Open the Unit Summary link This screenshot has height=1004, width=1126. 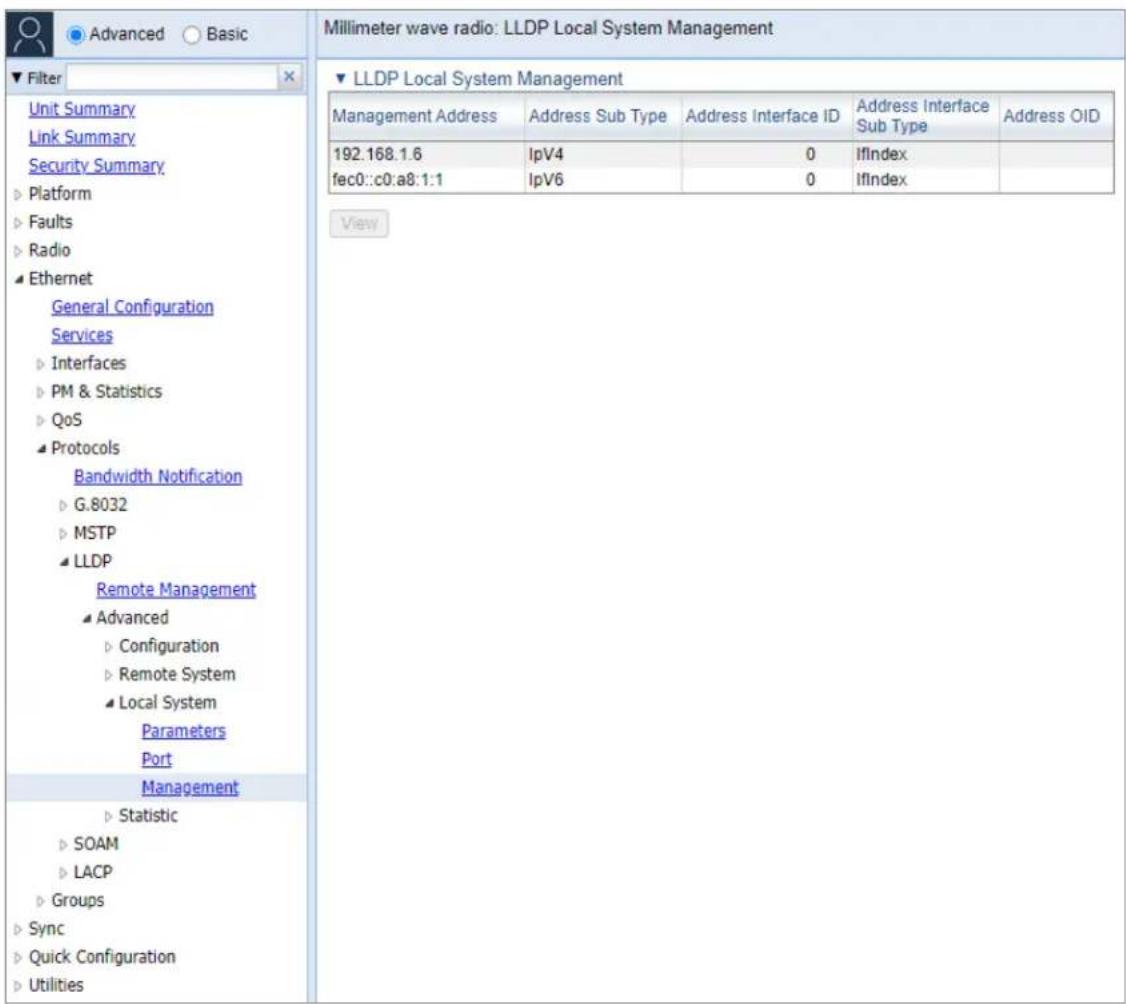tap(82, 109)
